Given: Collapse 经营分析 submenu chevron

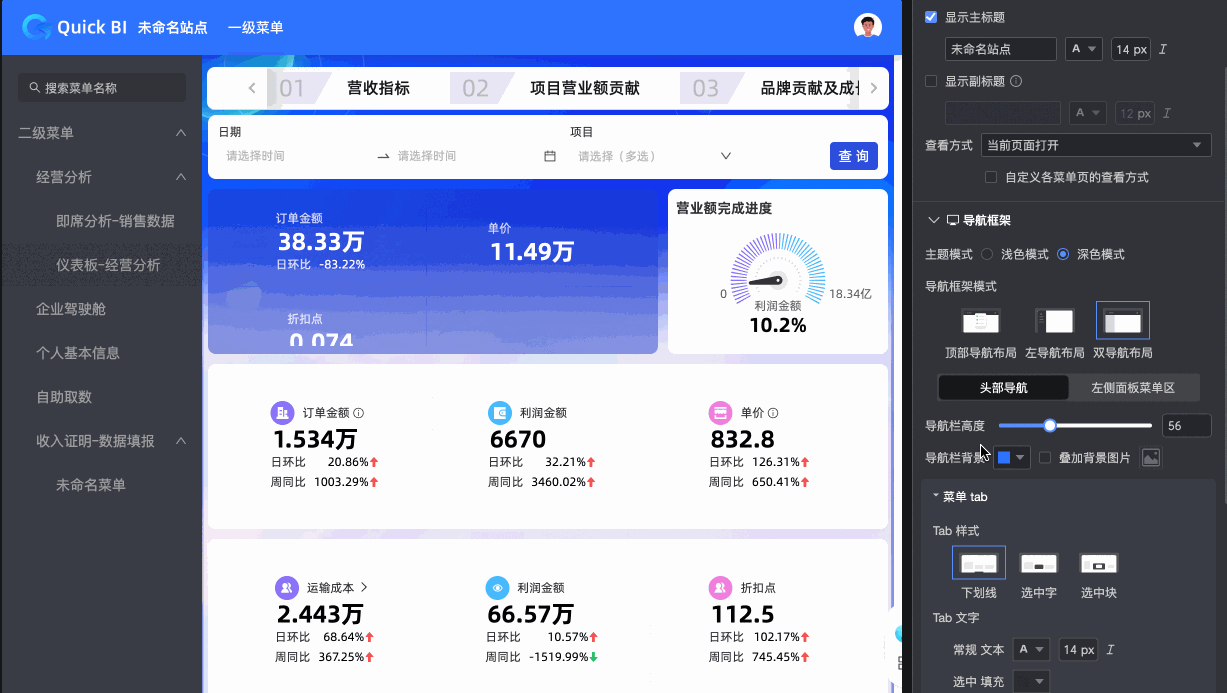Looking at the screenshot, I should (x=181, y=177).
